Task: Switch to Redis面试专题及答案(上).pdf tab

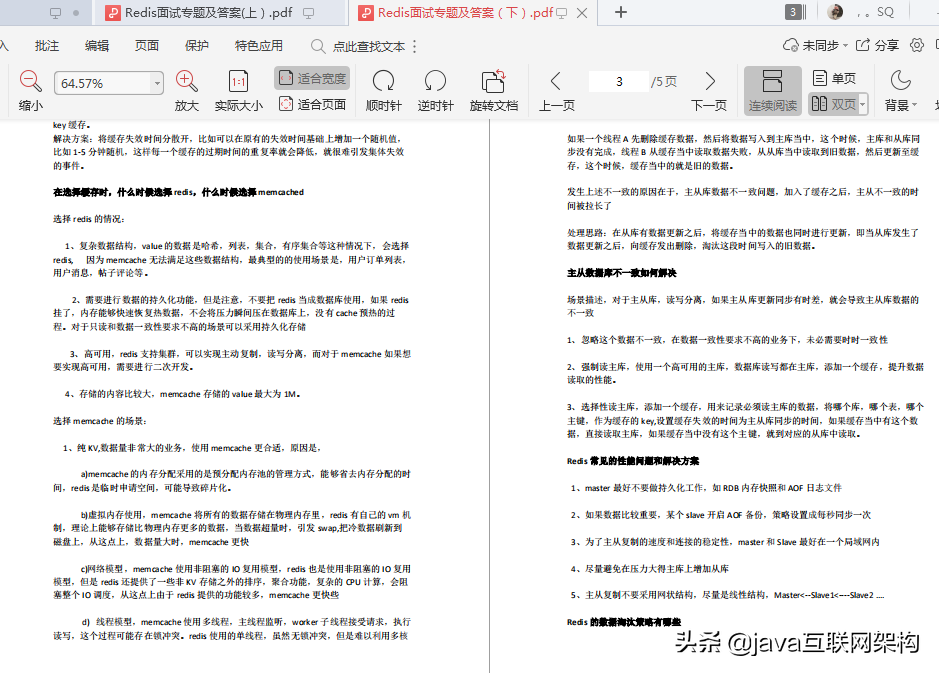Action: 208,13
